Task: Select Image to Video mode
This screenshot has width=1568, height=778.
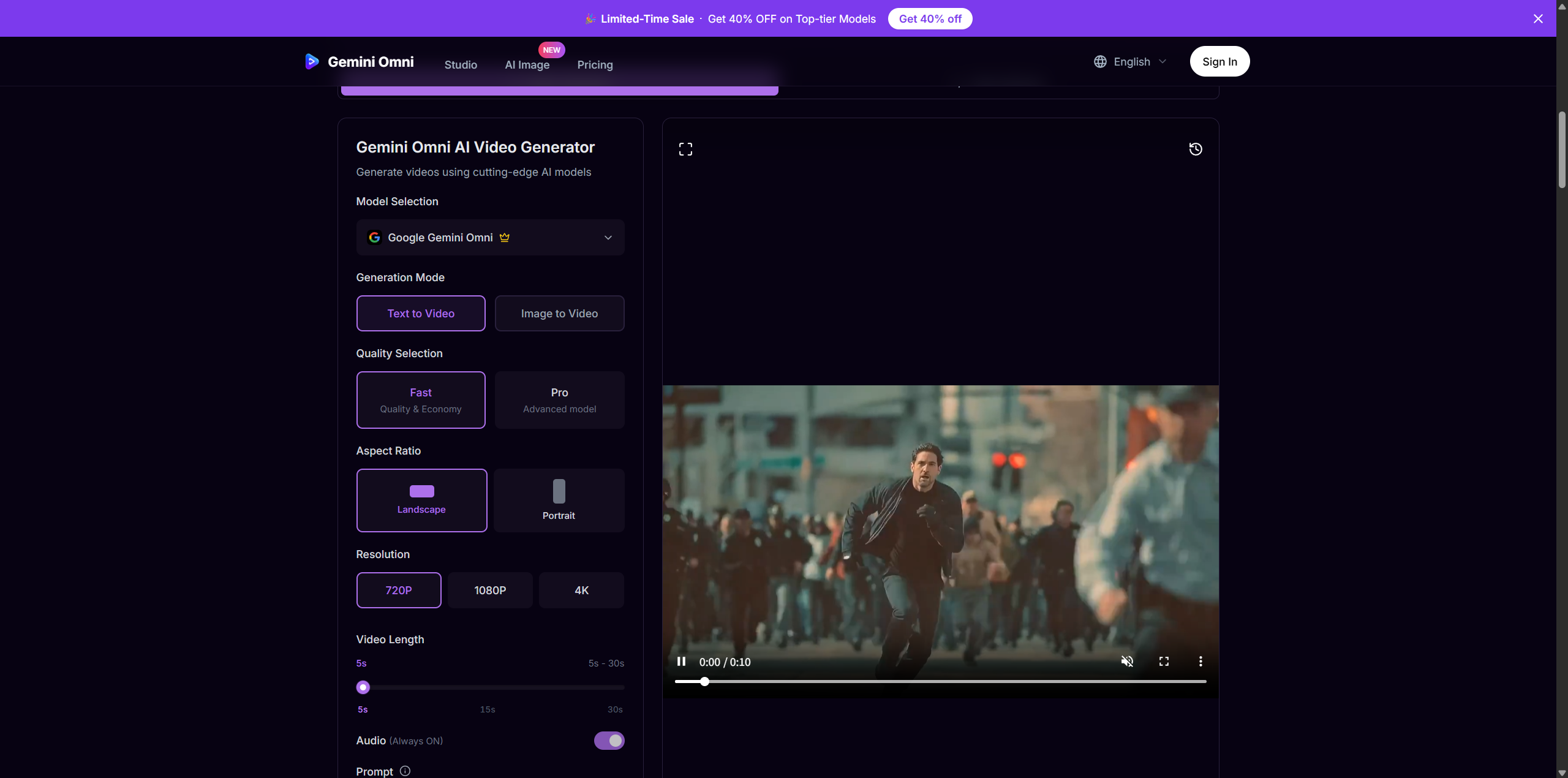Action: pos(559,314)
